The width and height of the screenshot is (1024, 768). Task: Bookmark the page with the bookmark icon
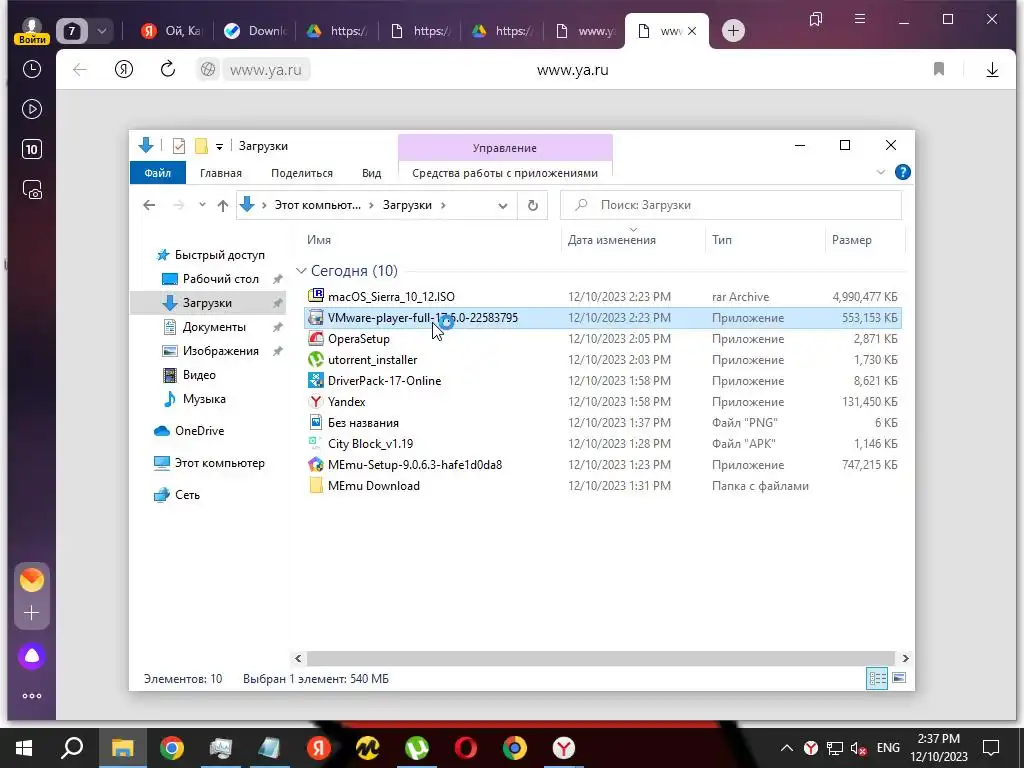(939, 69)
